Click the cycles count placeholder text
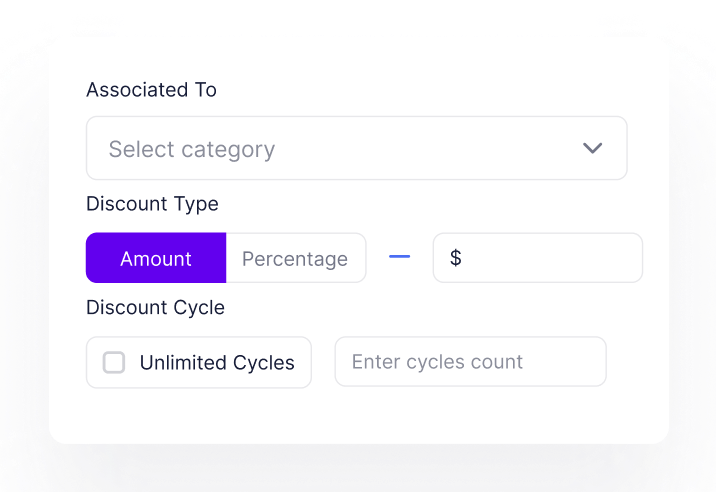Screen dimensions: 716x492 coord(437,362)
